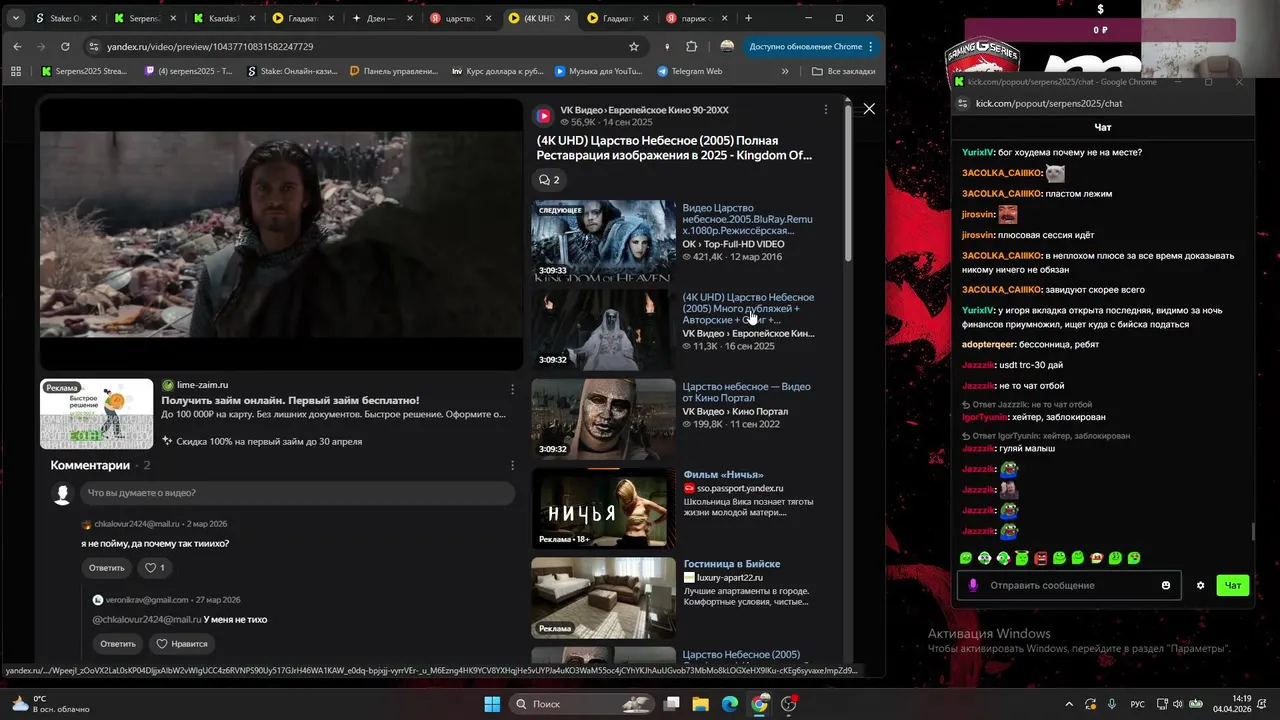Click the microphone icon in system tray
1280x720 pixels.
click(x=1112, y=704)
